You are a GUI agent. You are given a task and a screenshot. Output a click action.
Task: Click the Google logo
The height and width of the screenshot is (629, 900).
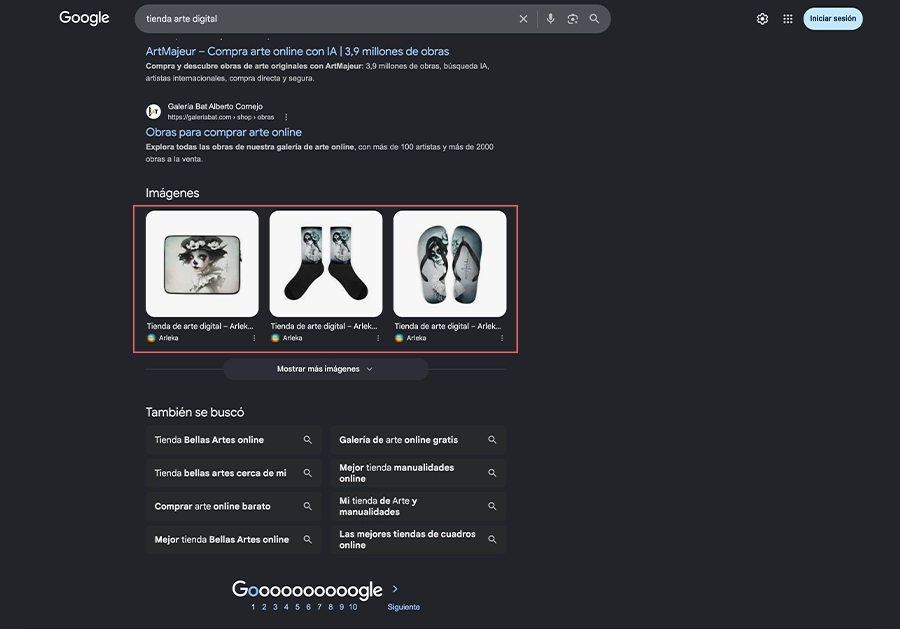pos(84,18)
